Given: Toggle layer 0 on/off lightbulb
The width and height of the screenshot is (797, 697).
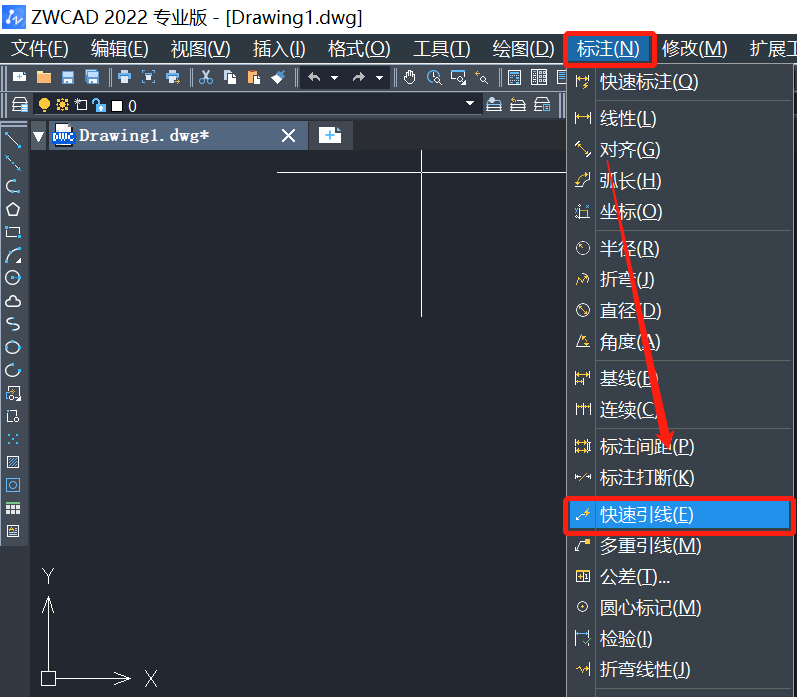Looking at the screenshot, I should (x=44, y=105).
